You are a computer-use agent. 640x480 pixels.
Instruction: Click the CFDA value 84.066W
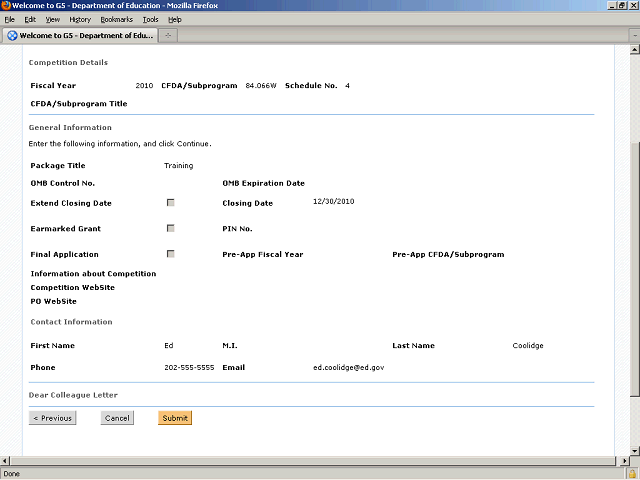pyautogui.click(x=261, y=86)
